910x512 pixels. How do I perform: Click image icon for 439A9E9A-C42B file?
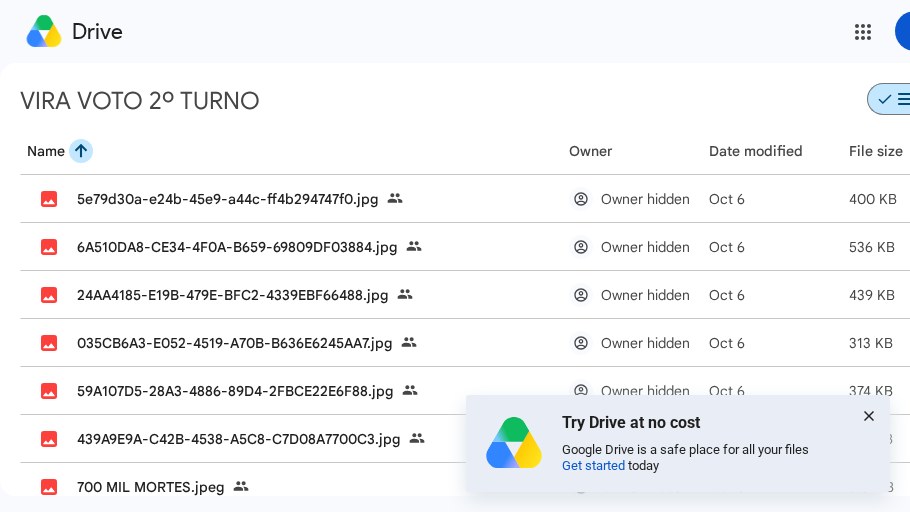(49, 439)
